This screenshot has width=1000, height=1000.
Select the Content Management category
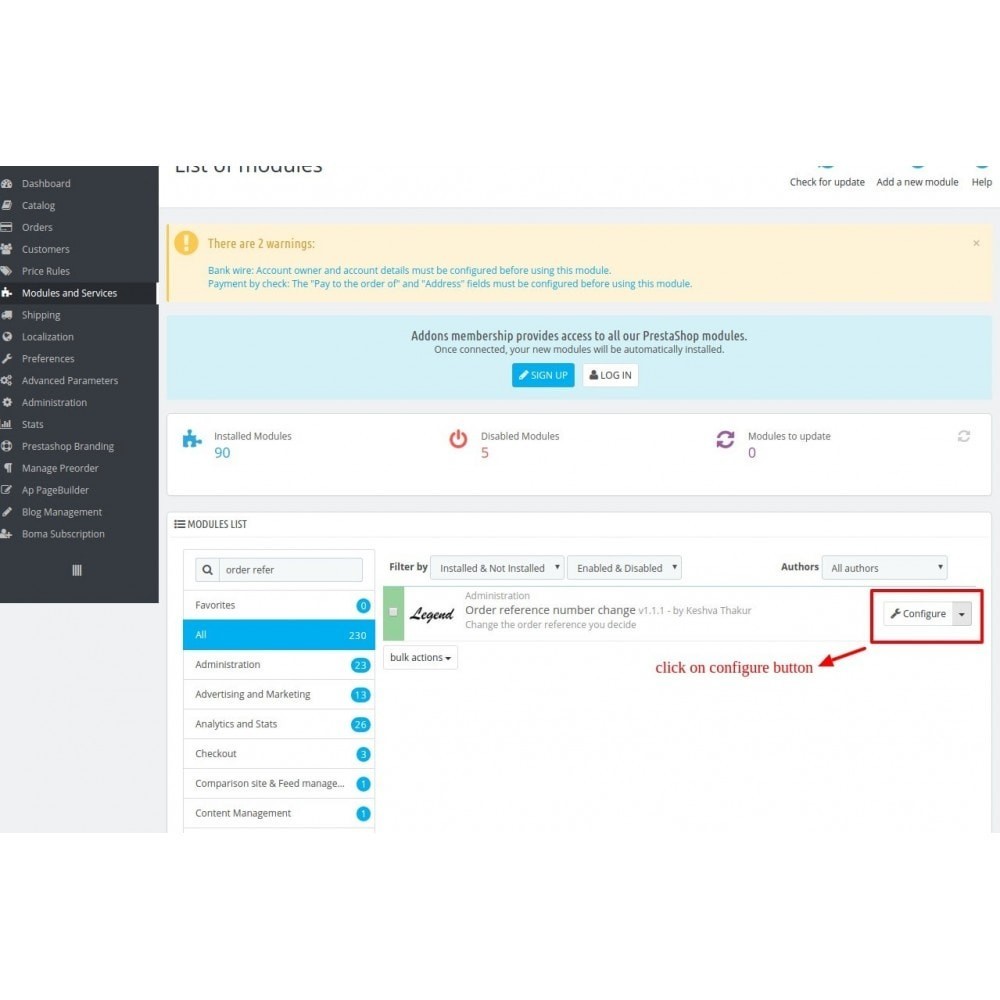[x=279, y=813]
